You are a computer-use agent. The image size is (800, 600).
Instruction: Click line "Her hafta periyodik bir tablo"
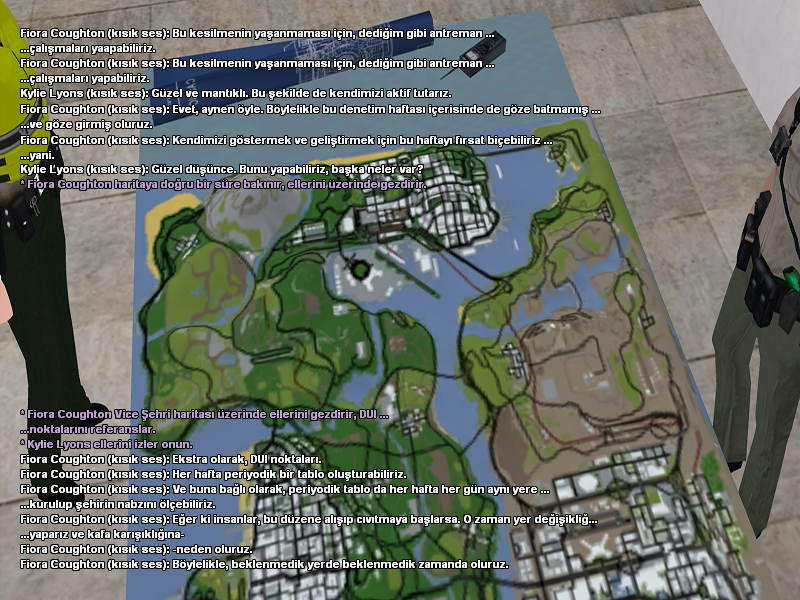tap(213, 474)
